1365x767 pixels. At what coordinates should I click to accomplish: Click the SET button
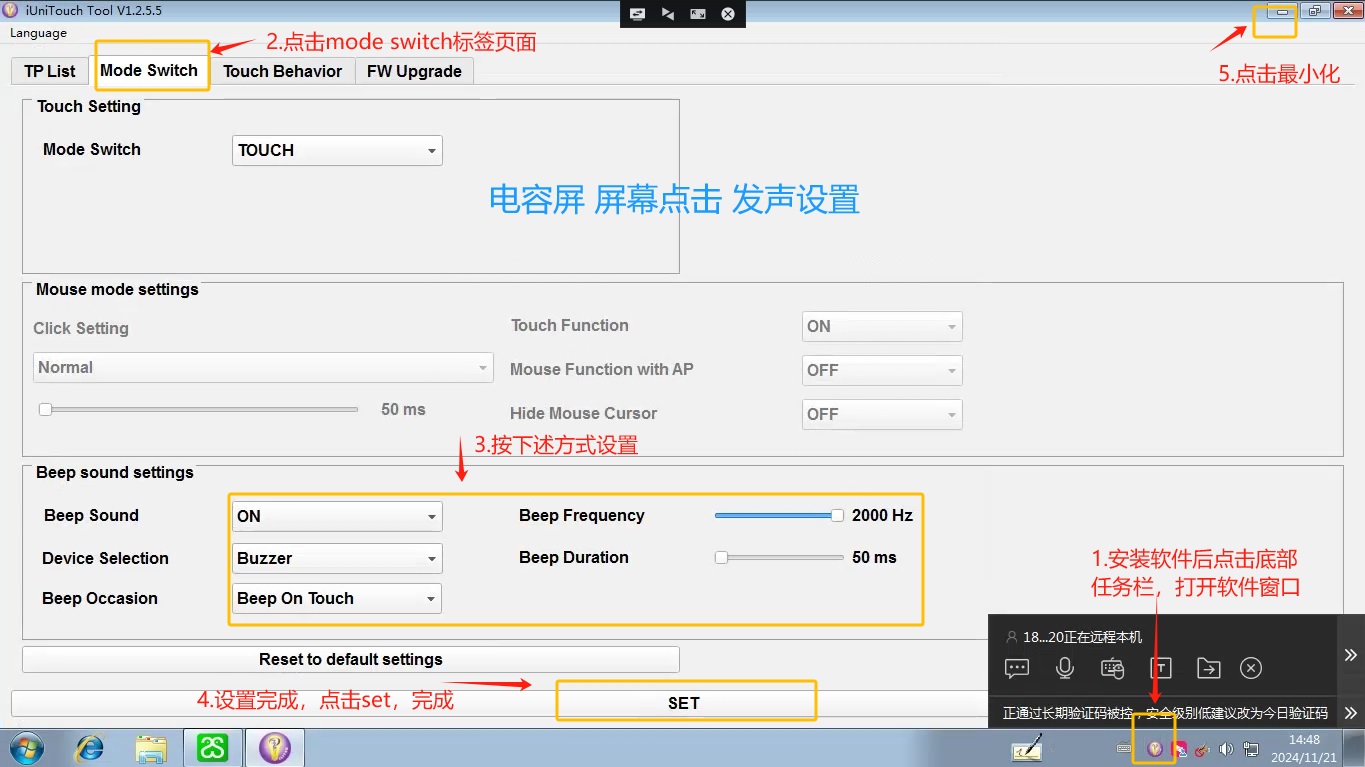click(x=685, y=703)
